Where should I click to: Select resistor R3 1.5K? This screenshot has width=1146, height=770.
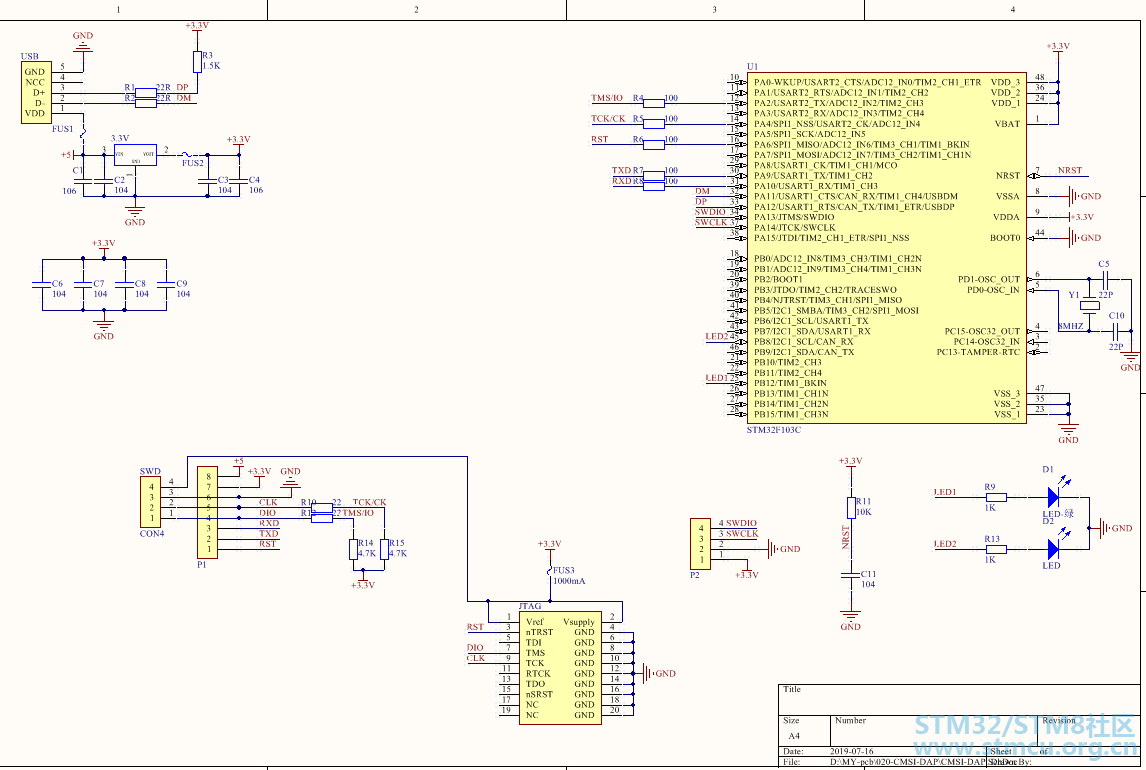197,61
